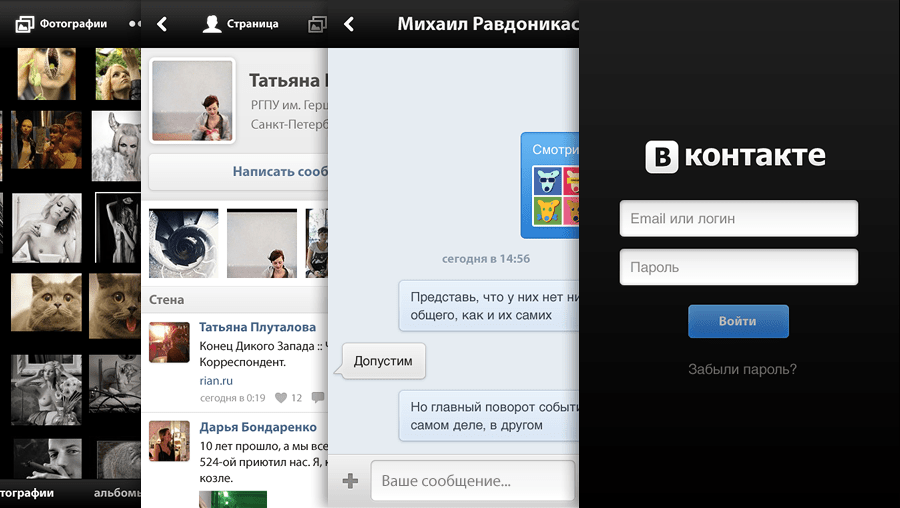The image size is (900, 508).
Task: Select the фотографии tab at bottom
Action: tap(27, 493)
